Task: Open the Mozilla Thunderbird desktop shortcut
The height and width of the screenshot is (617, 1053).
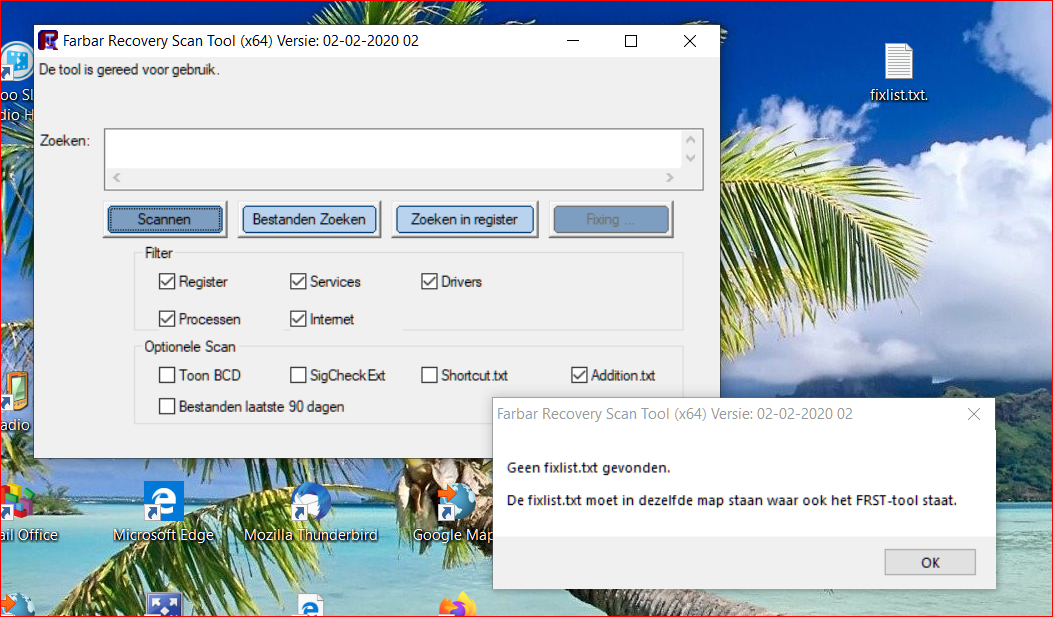Action: (x=310, y=502)
